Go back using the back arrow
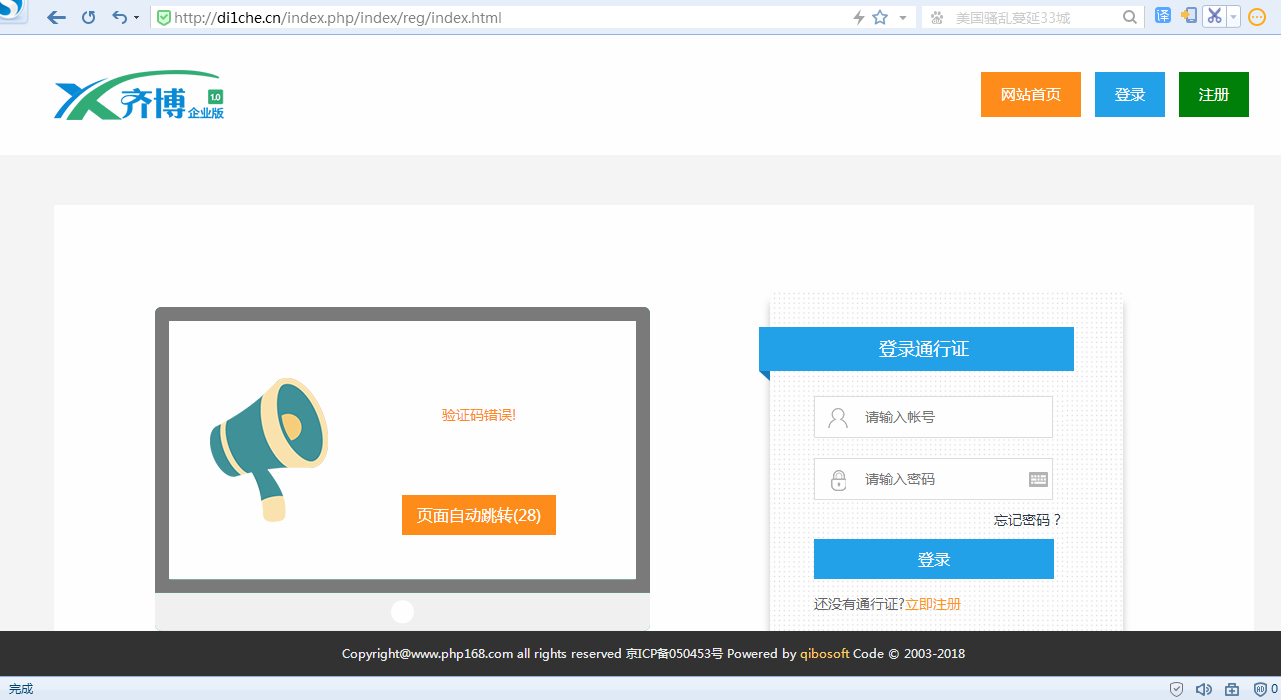Image resolution: width=1281 pixels, height=700 pixels. pos(56,16)
